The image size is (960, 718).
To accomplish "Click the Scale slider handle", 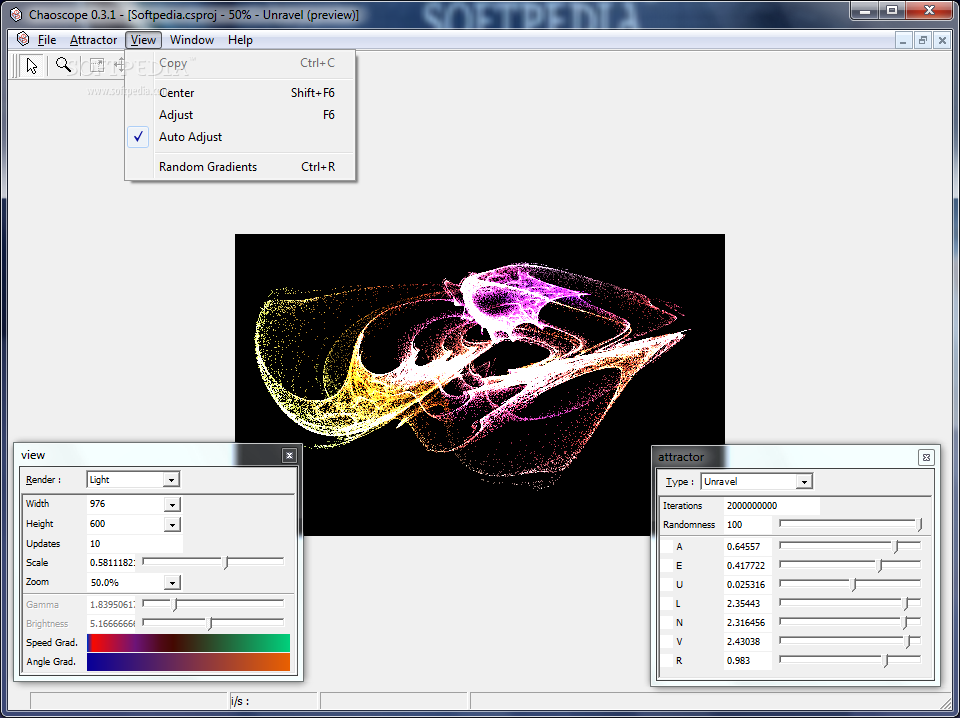I will [226, 563].
